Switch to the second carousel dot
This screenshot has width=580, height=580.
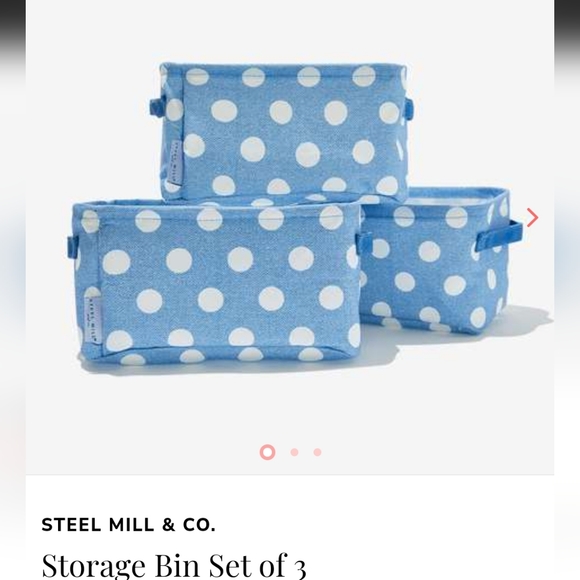point(294,452)
